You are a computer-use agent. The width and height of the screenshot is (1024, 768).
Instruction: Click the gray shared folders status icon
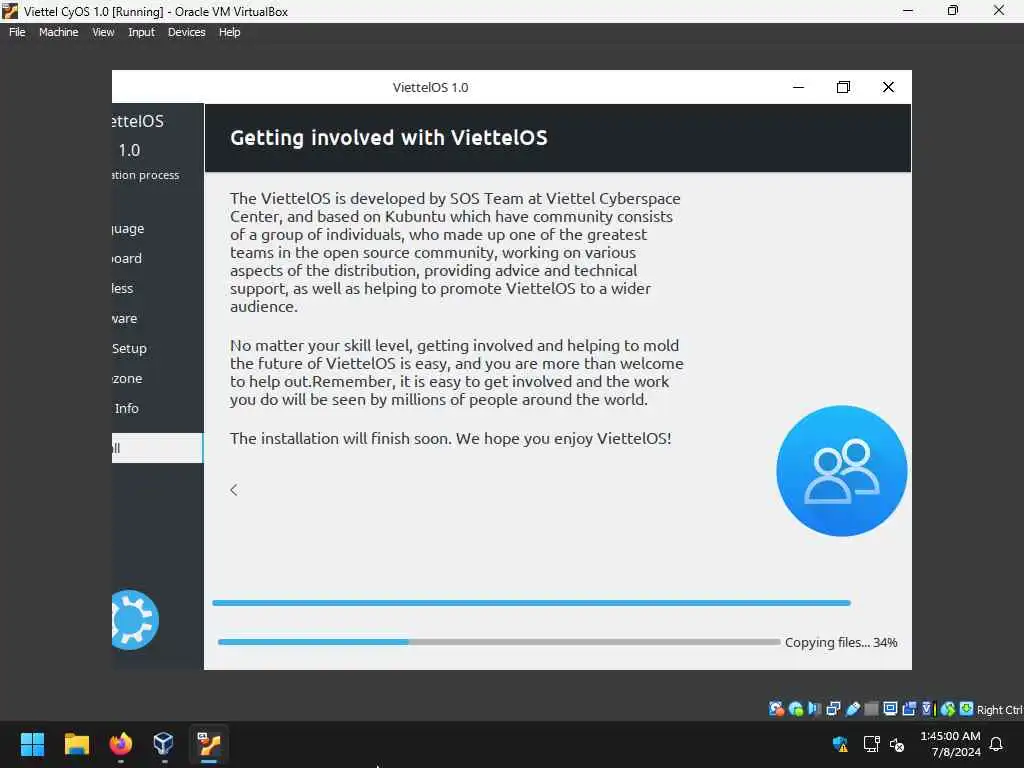click(871, 709)
